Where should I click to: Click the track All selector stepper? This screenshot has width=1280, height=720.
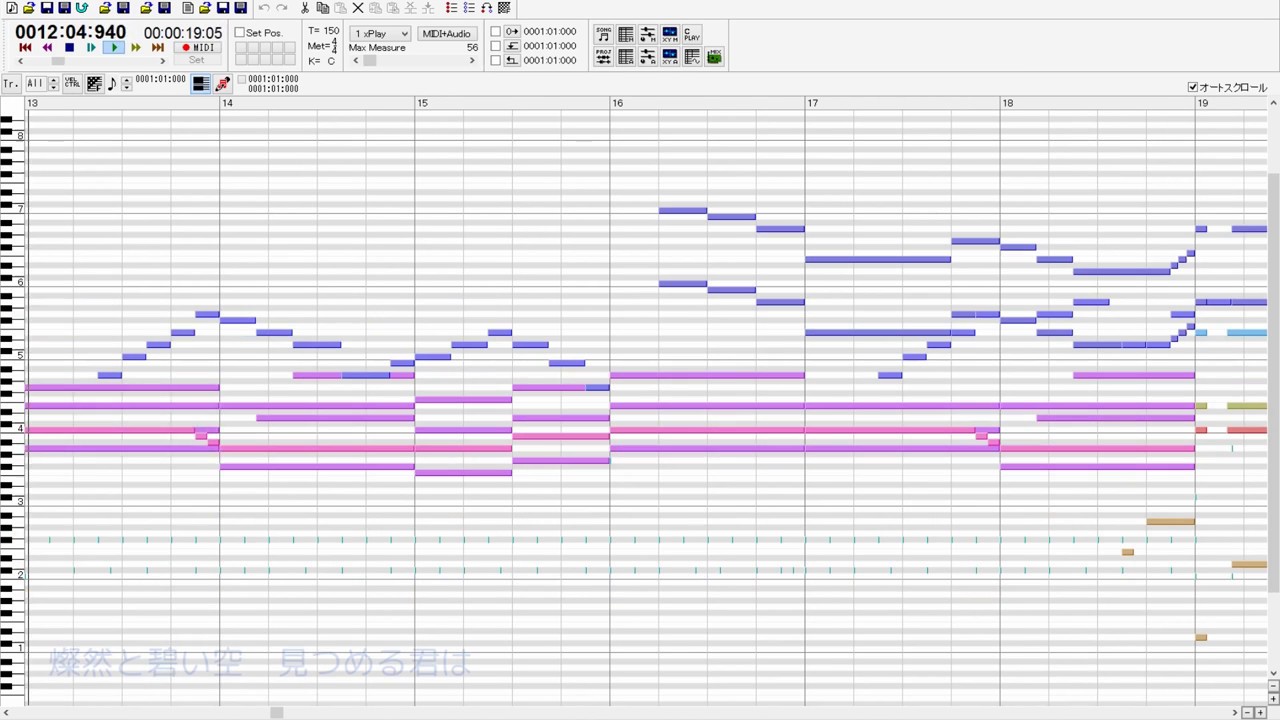click(x=54, y=84)
